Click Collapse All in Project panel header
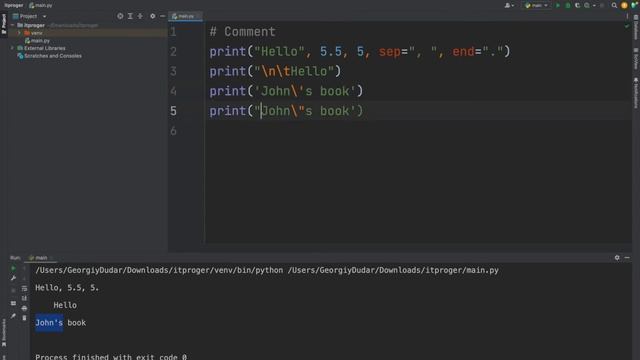The width and height of the screenshot is (640, 360). coord(140,16)
